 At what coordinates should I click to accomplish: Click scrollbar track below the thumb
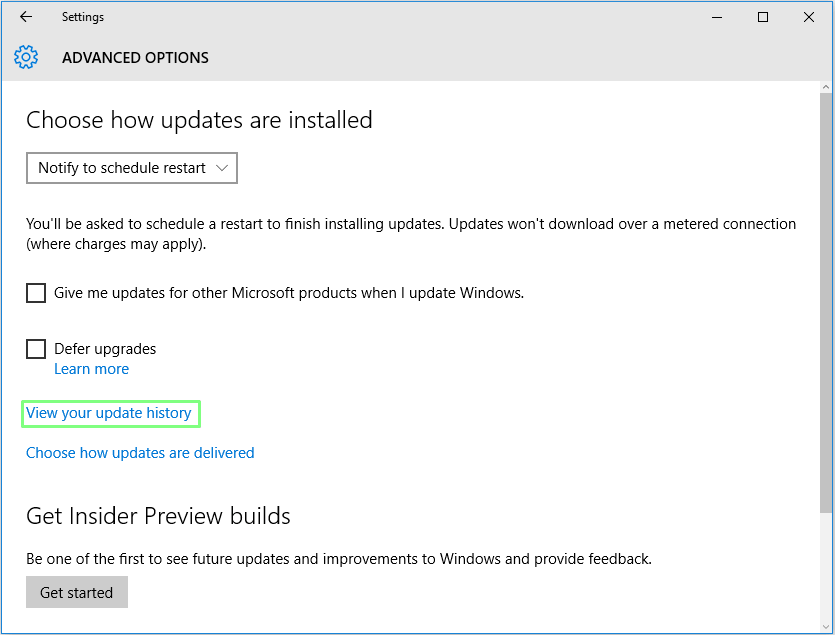pos(826,570)
